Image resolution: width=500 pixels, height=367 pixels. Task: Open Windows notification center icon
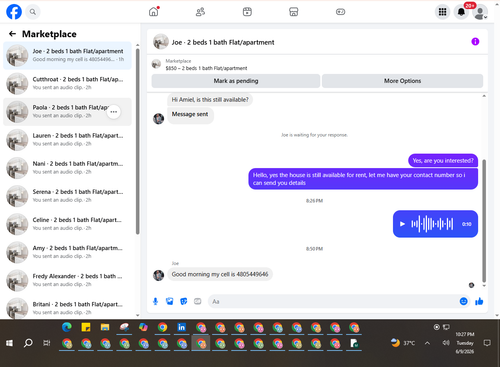click(x=487, y=343)
